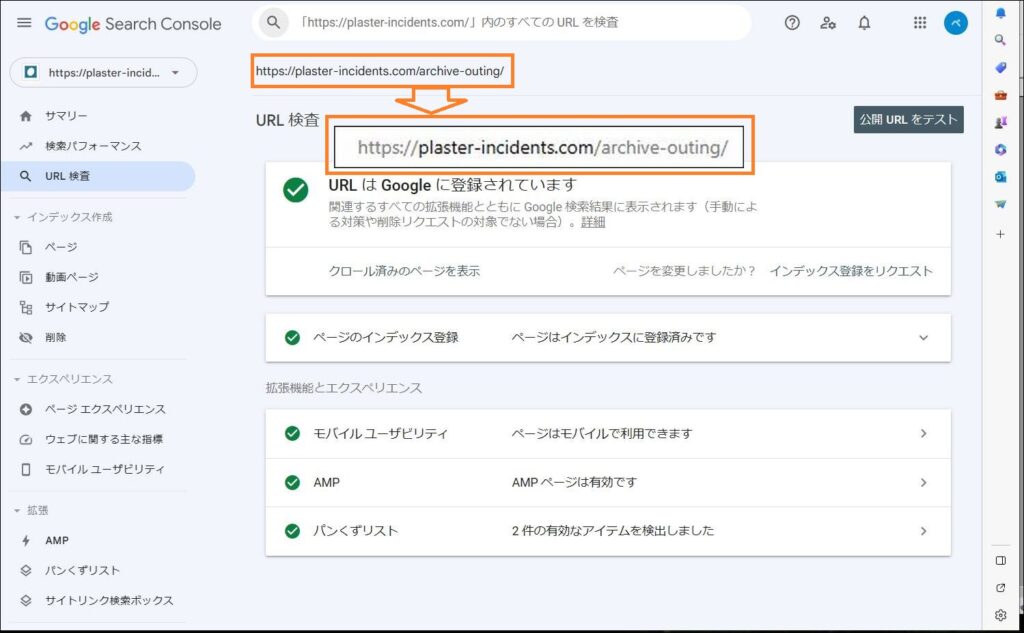
Task: Open users and permissions settings icon
Action: click(x=828, y=23)
